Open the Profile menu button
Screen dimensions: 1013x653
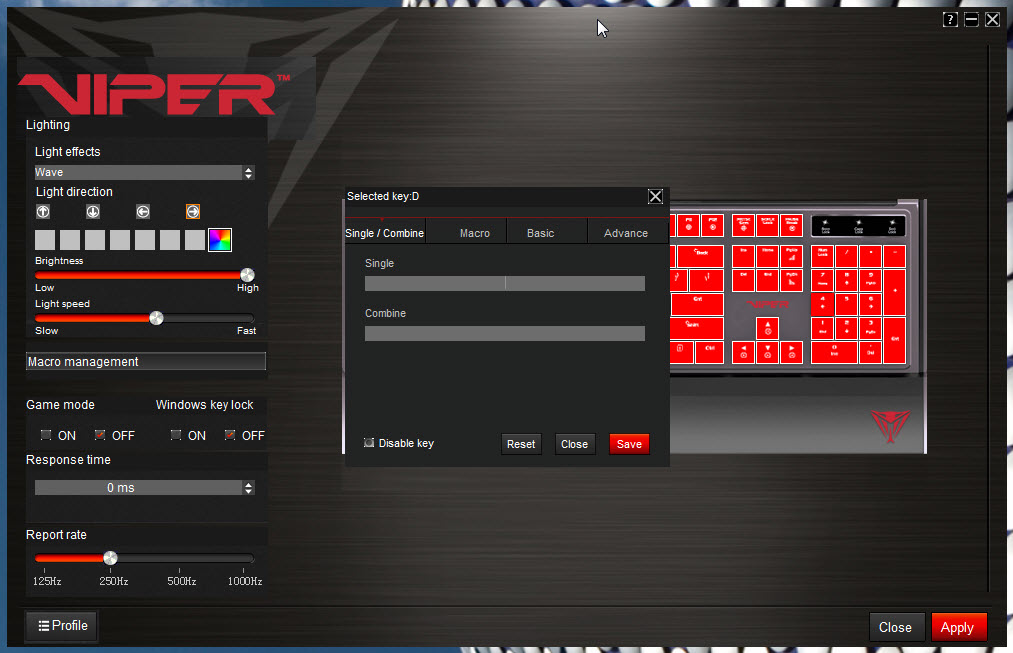click(62, 626)
